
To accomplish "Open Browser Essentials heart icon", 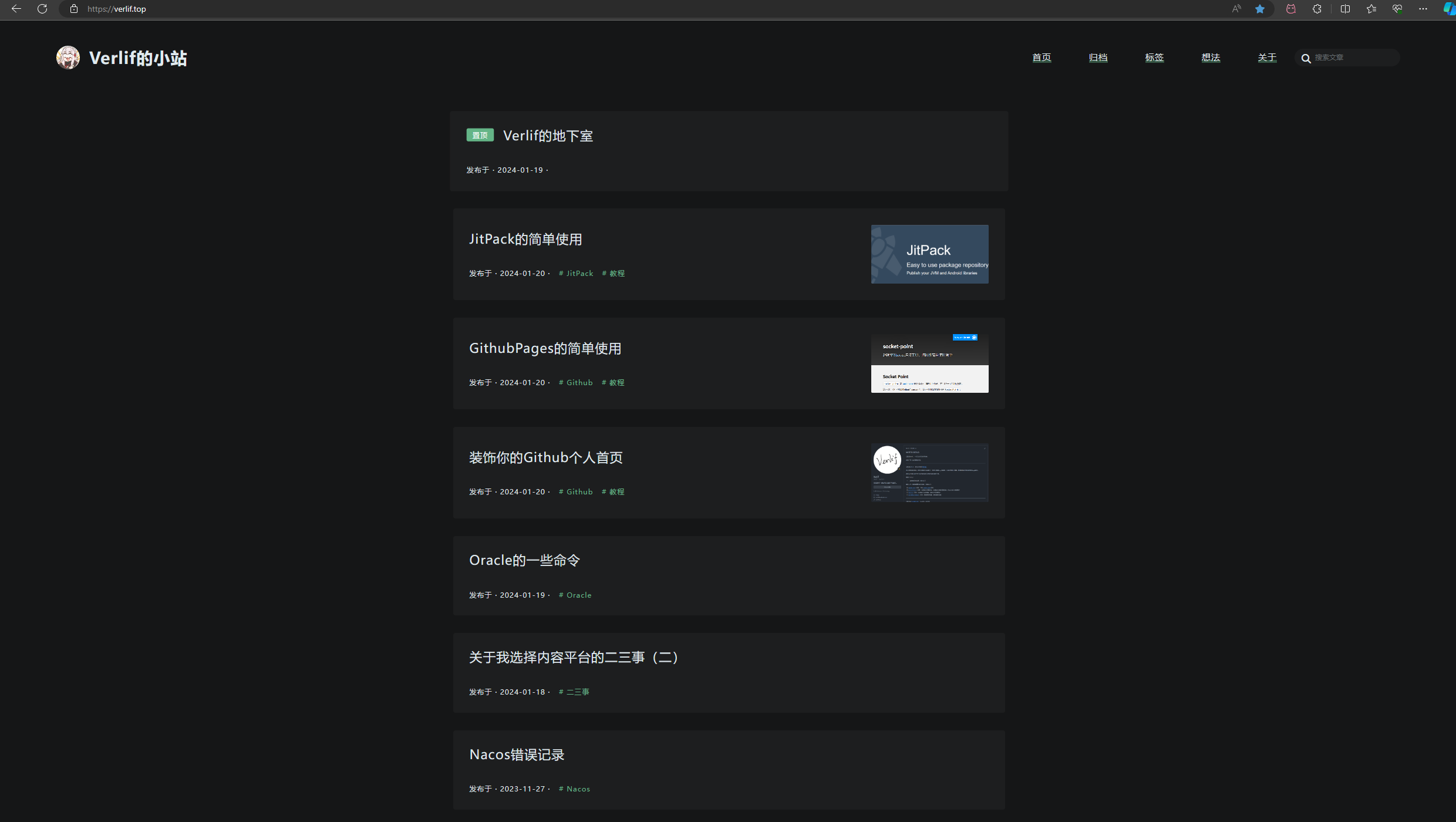I will [x=1397, y=9].
